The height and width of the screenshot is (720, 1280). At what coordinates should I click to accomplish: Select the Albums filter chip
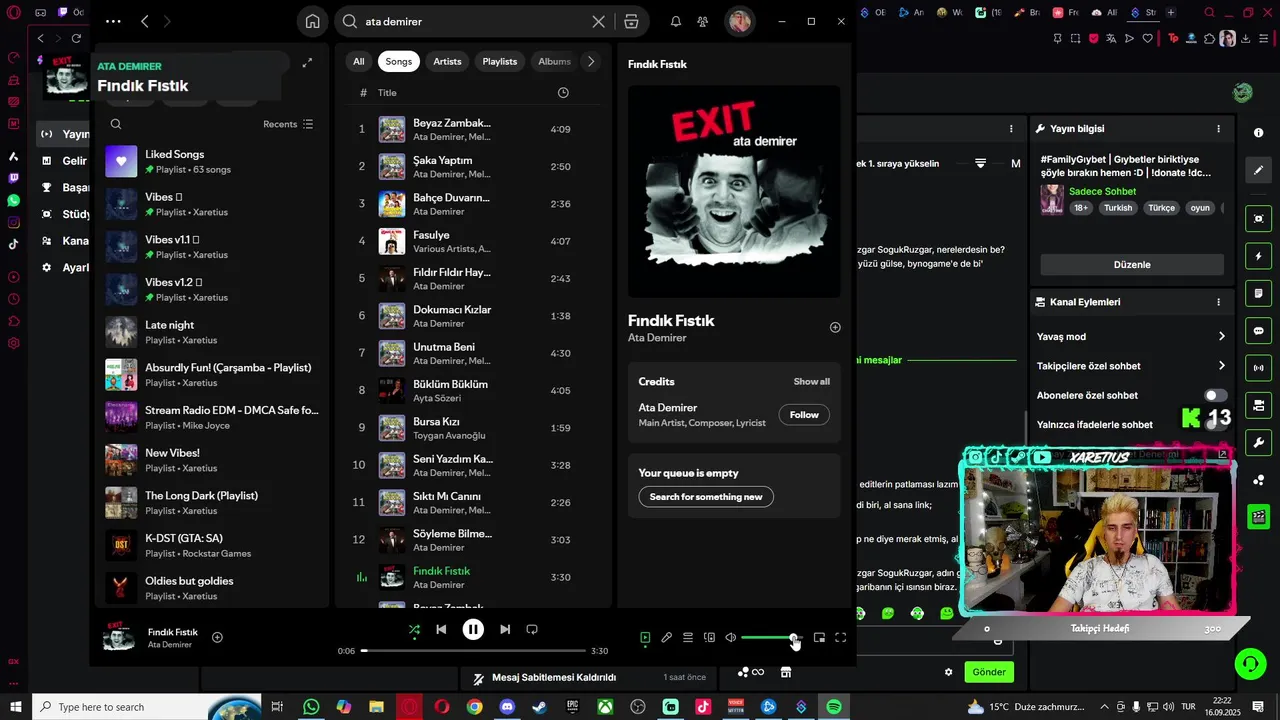pos(554,61)
